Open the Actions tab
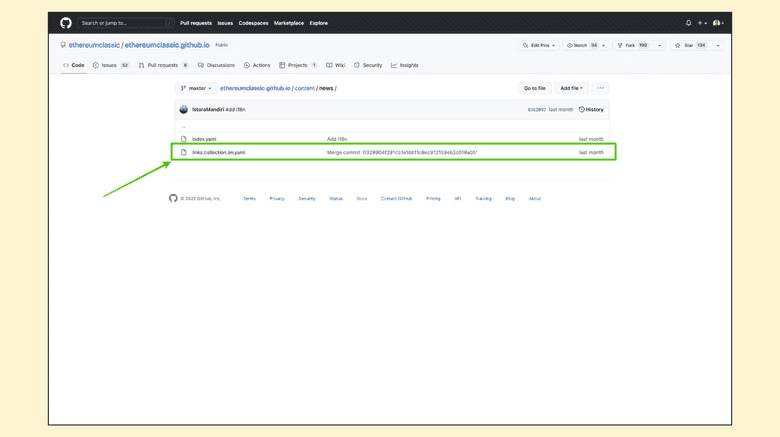780x437 pixels. coord(257,65)
